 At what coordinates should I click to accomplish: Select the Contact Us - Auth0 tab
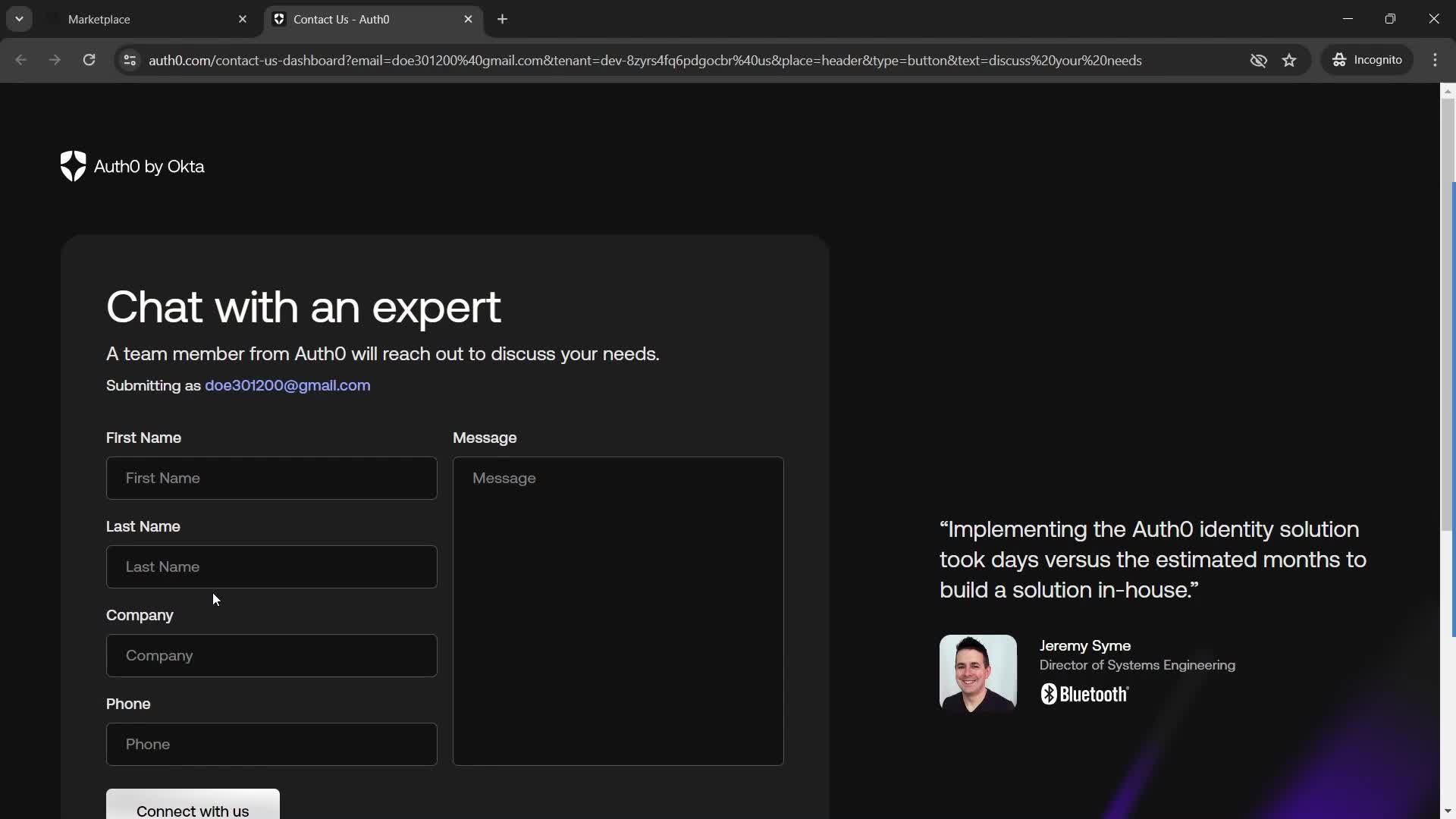coord(372,20)
